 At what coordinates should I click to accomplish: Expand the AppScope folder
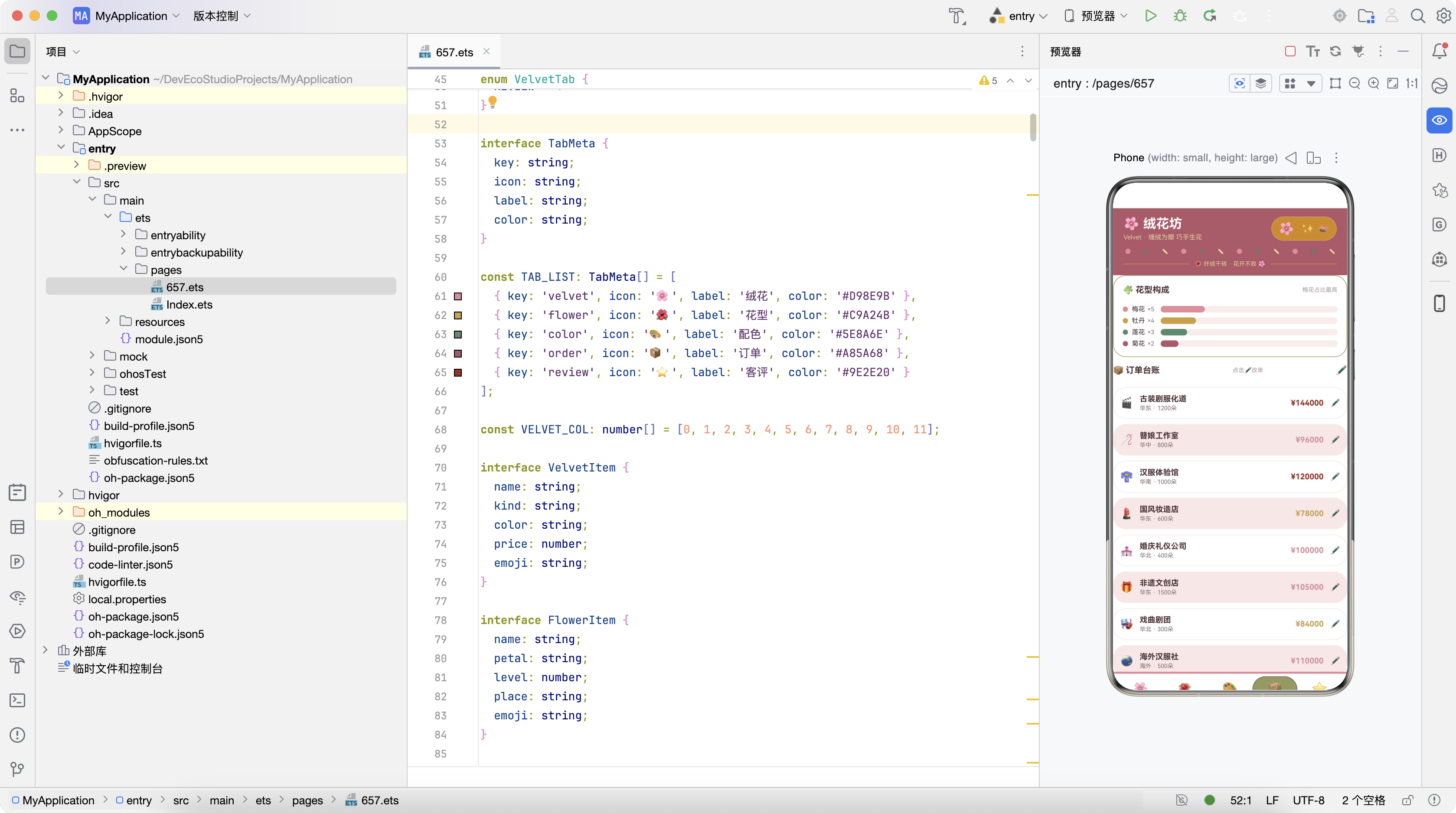coord(61,130)
